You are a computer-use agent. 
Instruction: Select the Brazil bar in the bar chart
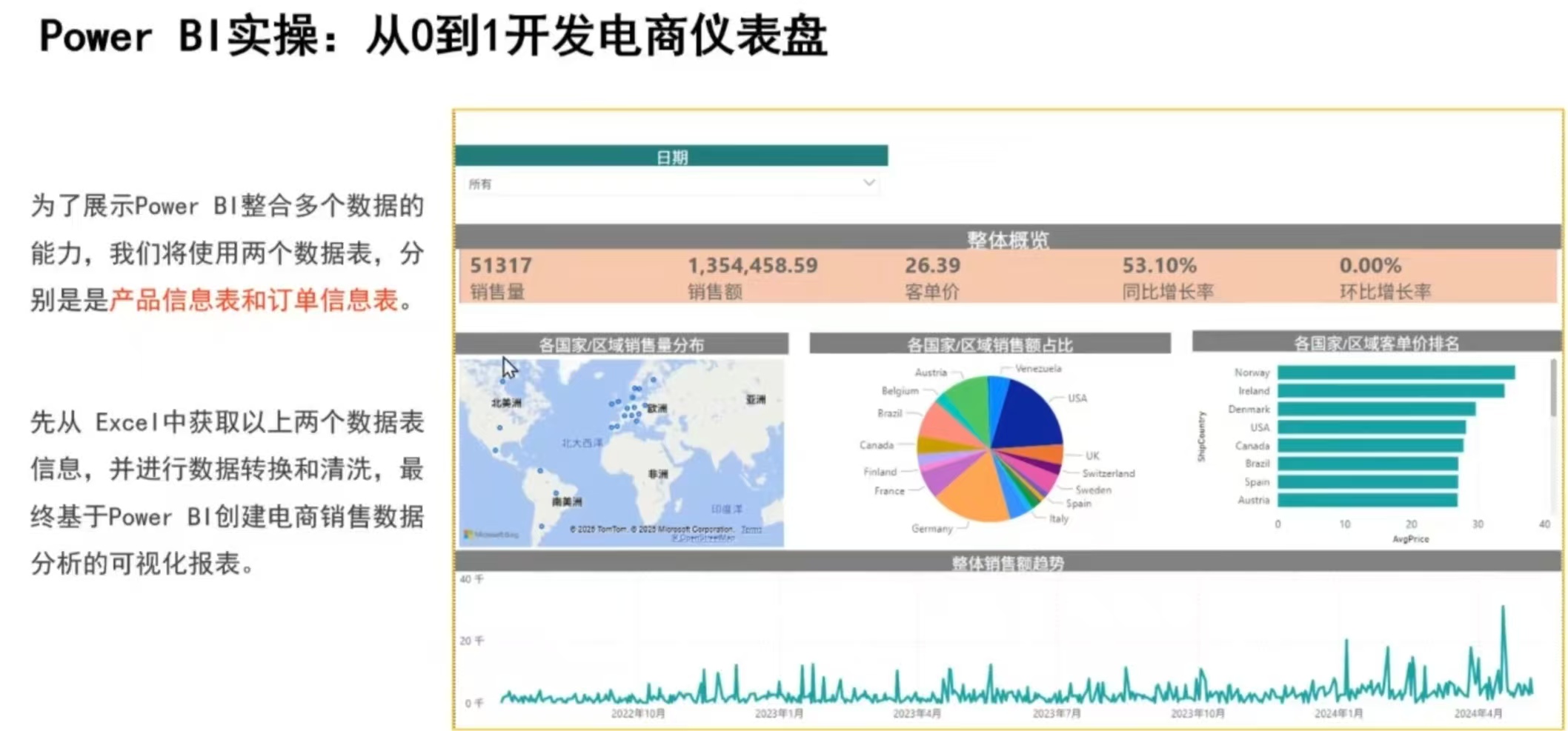coord(1368,464)
